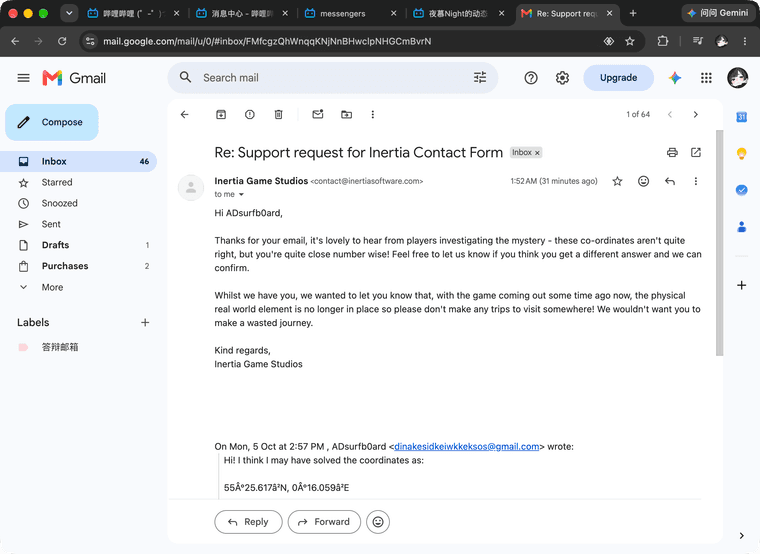Delete the email with trash icon
Viewport: 760px width, 554px height.
(x=278, y=114)
